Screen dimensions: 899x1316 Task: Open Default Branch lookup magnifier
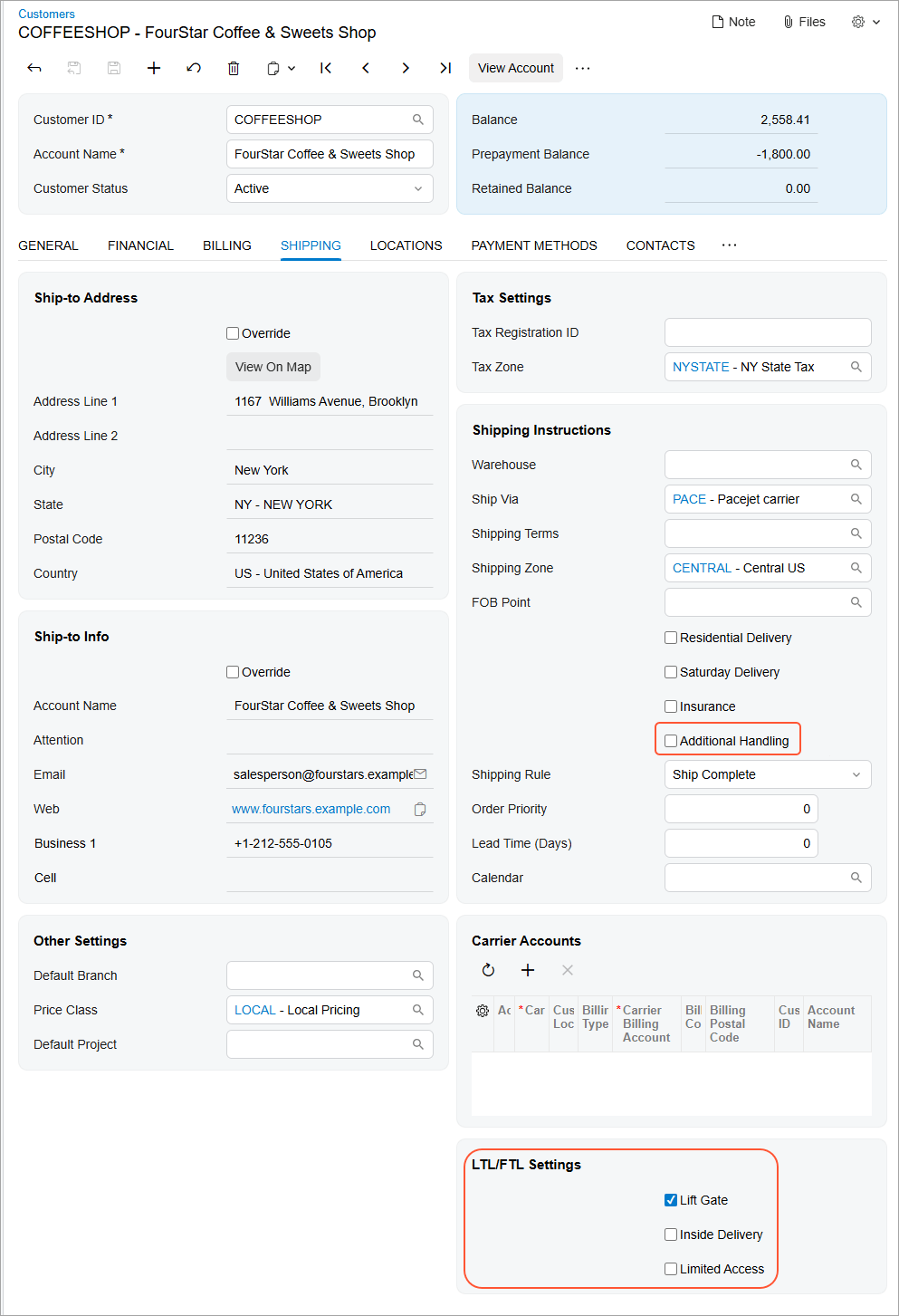[x=418, y=975]
